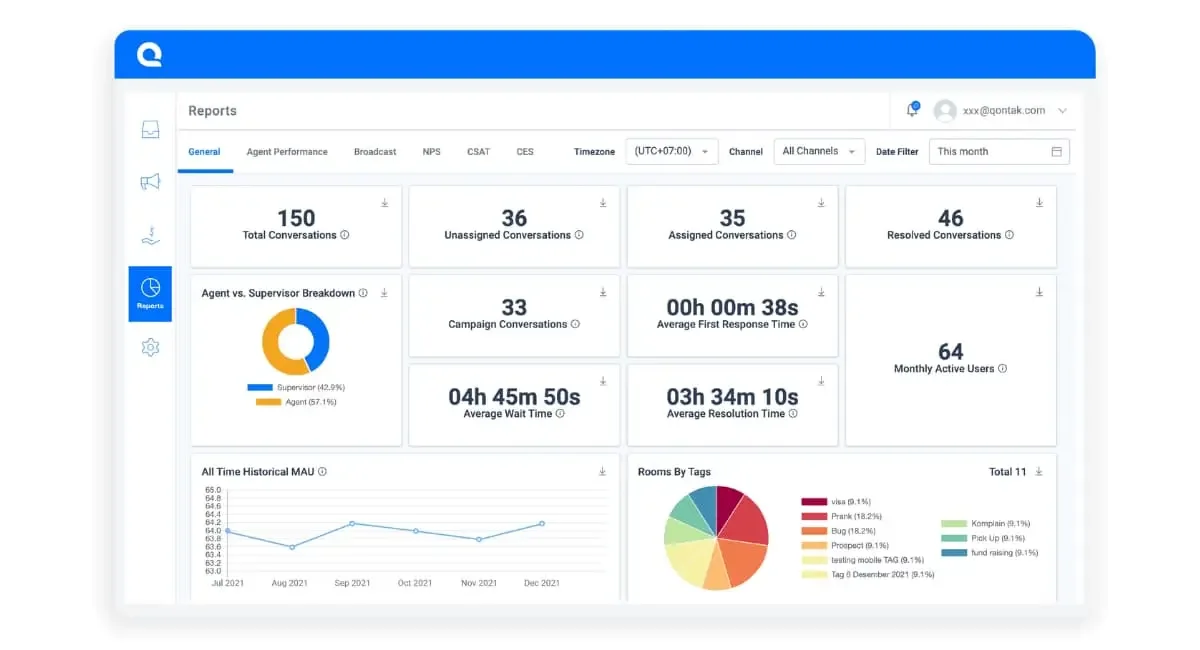Viewport: 1200px width, 650px height.
Task: Download the Rooms By Tags chart
Action: pos(1039,471)
